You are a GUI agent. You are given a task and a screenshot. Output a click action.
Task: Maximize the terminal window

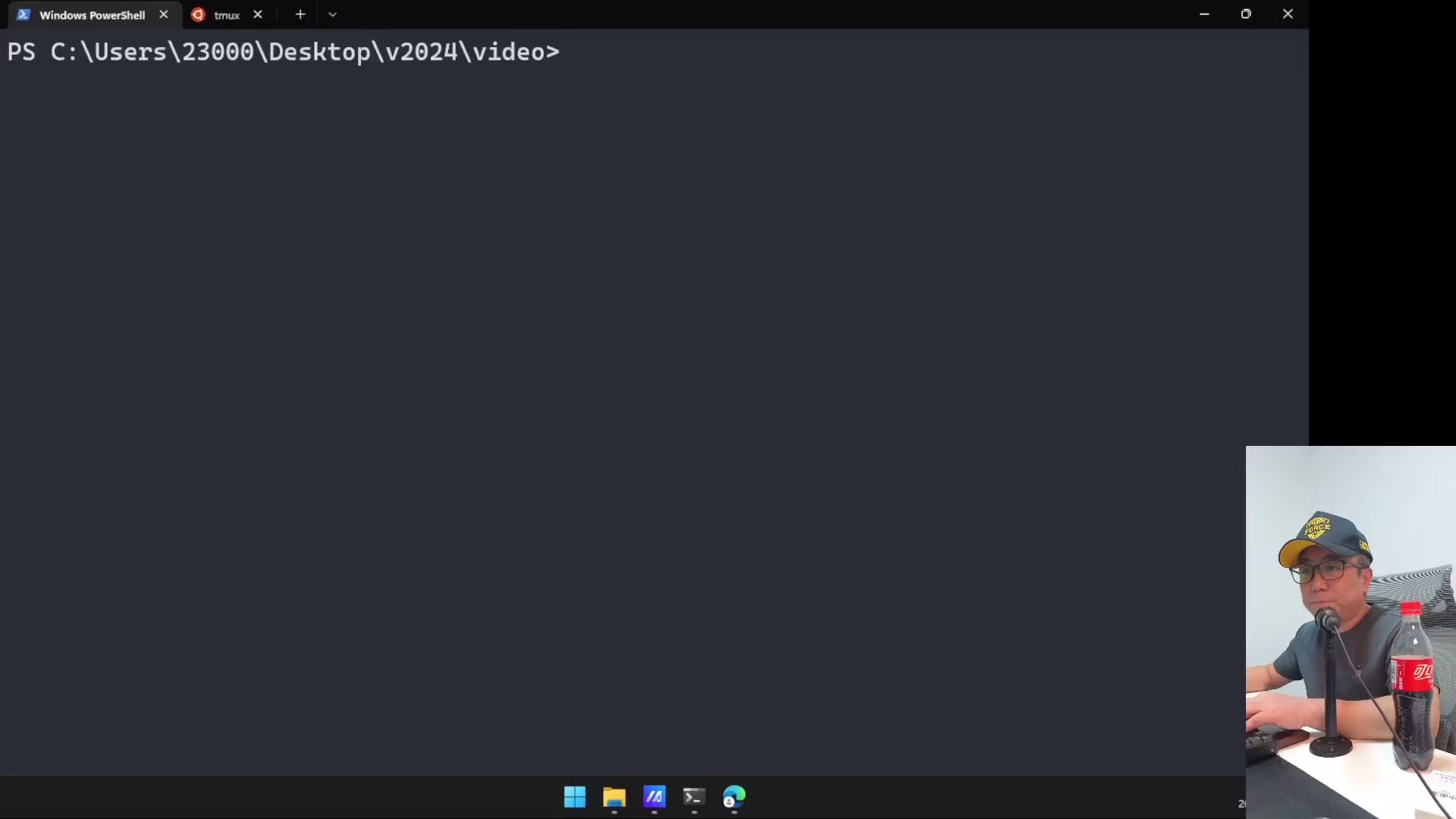(1246, 14)
